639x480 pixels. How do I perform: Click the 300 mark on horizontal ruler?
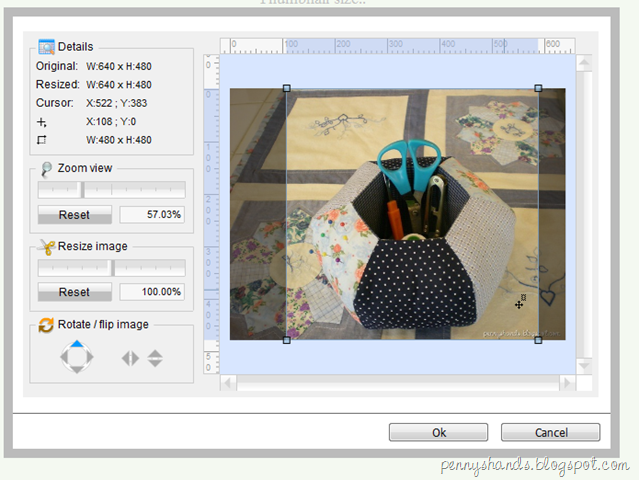click(395, 44)
